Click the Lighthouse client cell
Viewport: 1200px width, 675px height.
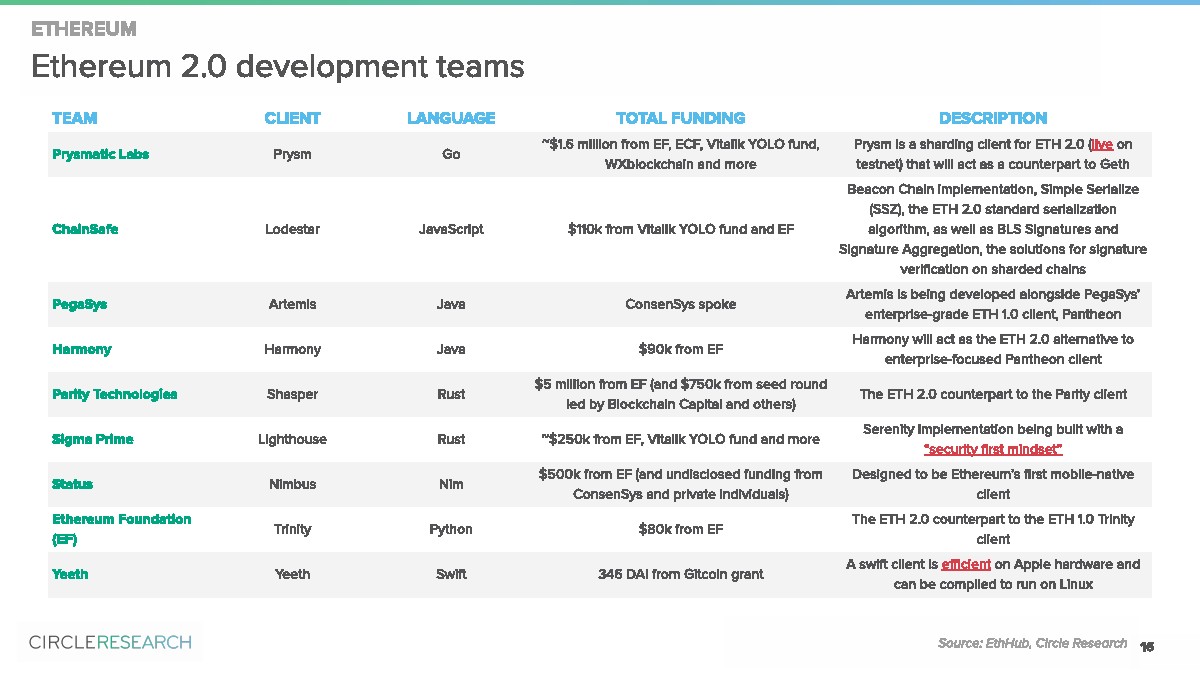pyautogui.click(x=292, y=439)
